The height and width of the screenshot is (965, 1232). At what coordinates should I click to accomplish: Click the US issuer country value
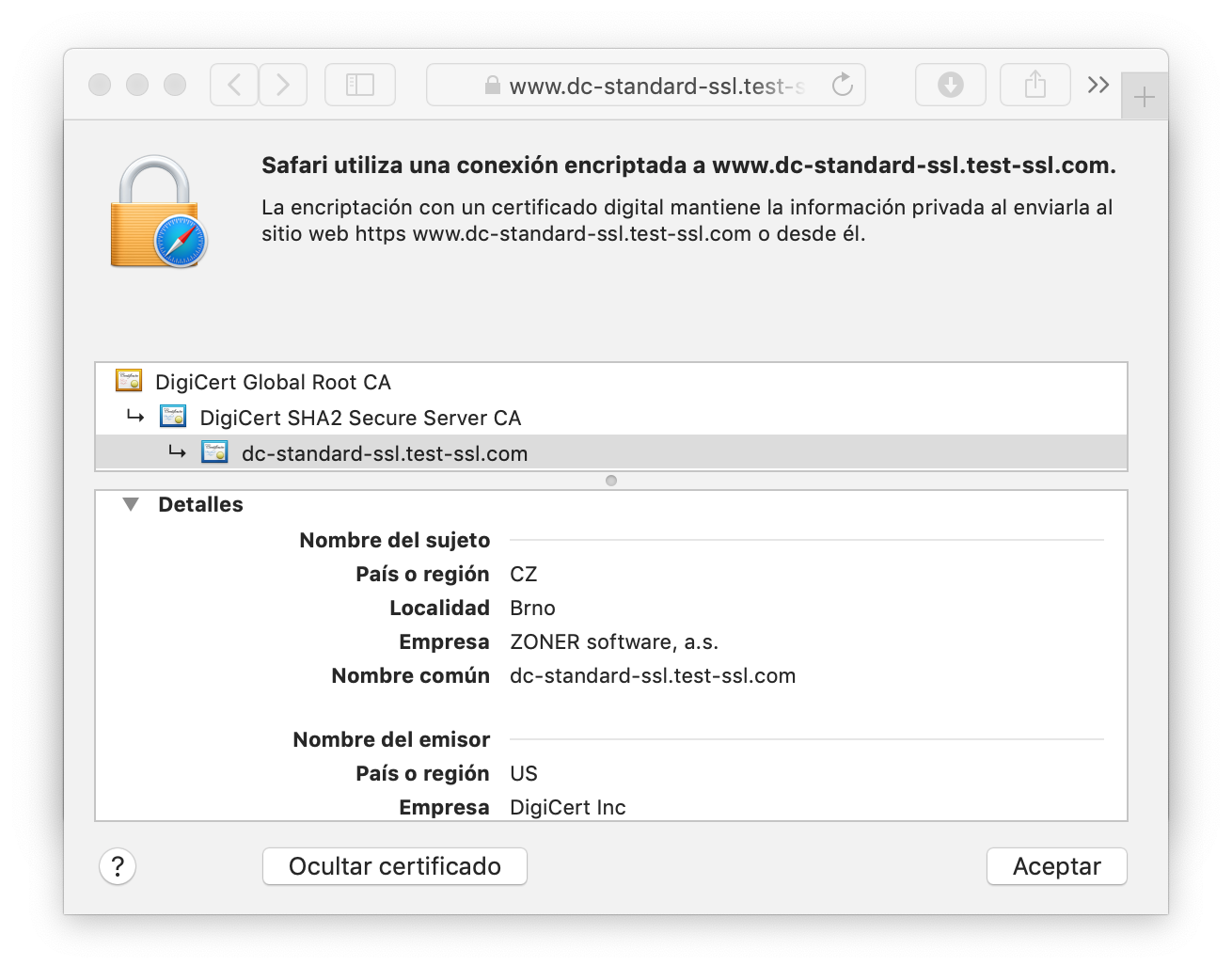[x=524, y=773]
